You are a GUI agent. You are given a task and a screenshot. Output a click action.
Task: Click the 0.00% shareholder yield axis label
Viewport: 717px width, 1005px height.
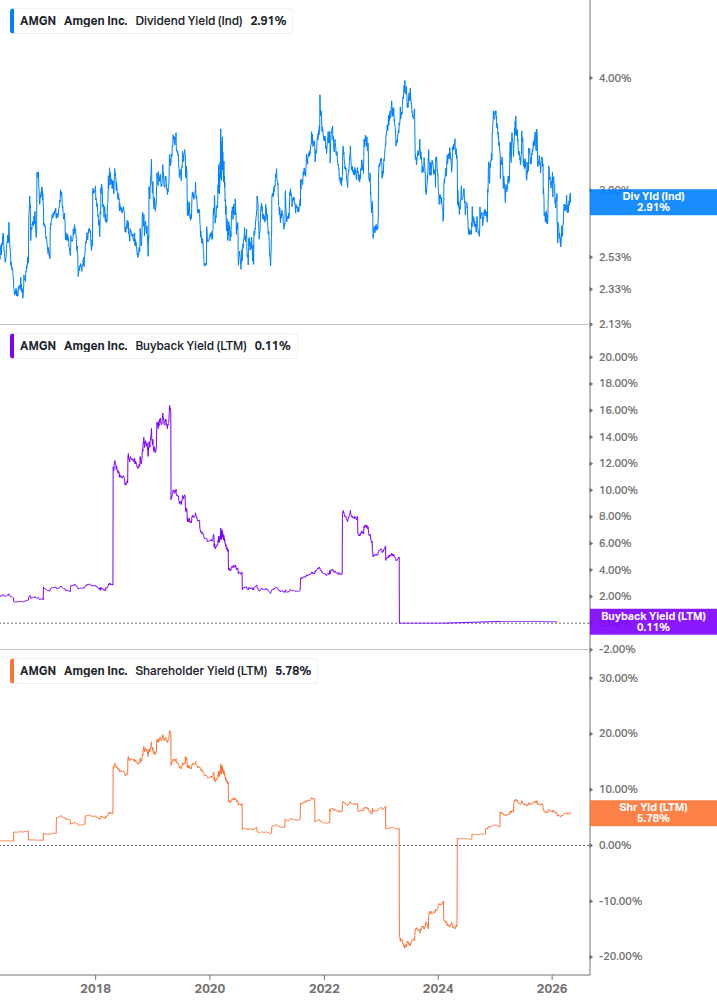tap(615, 845)
